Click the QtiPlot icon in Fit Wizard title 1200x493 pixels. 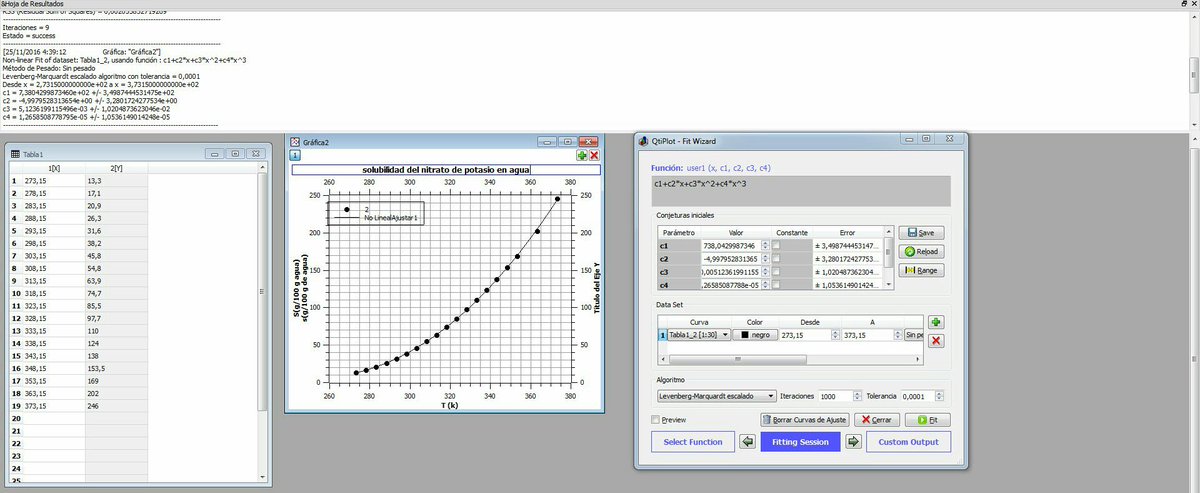point(643,141)
